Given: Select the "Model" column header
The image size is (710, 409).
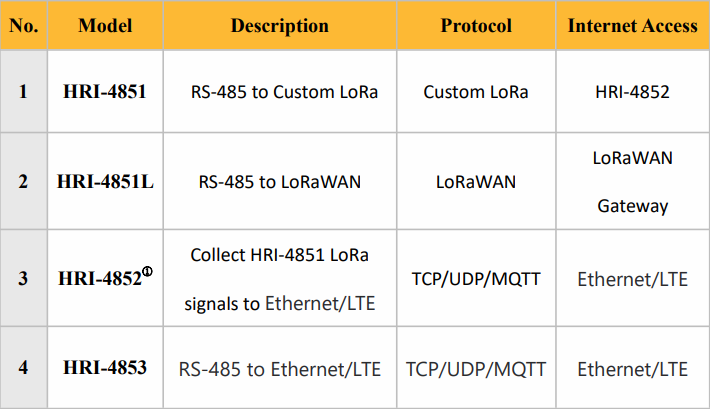Looking at the screenshot, I should 104,26.
